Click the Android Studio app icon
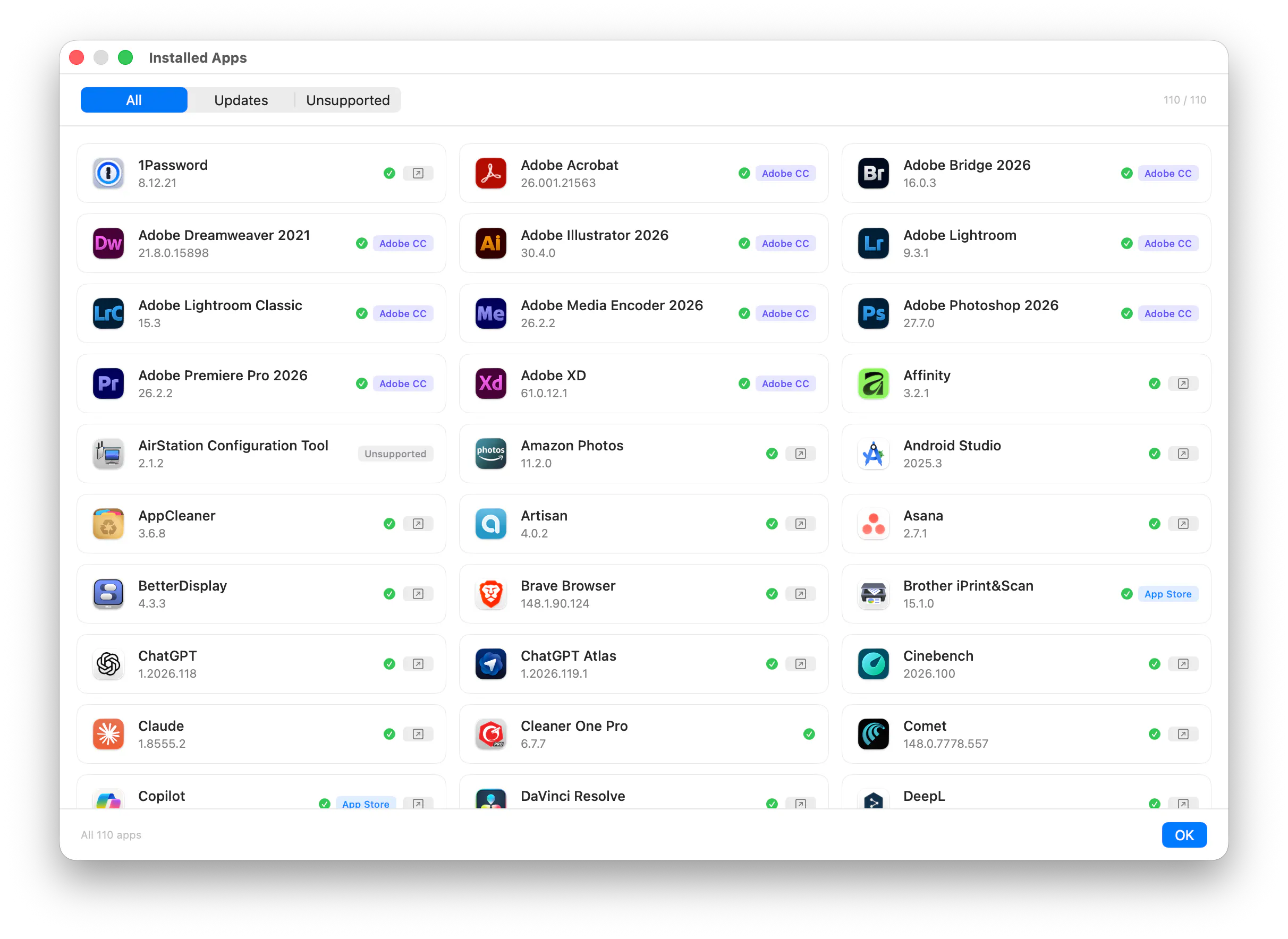 point(874,454)
